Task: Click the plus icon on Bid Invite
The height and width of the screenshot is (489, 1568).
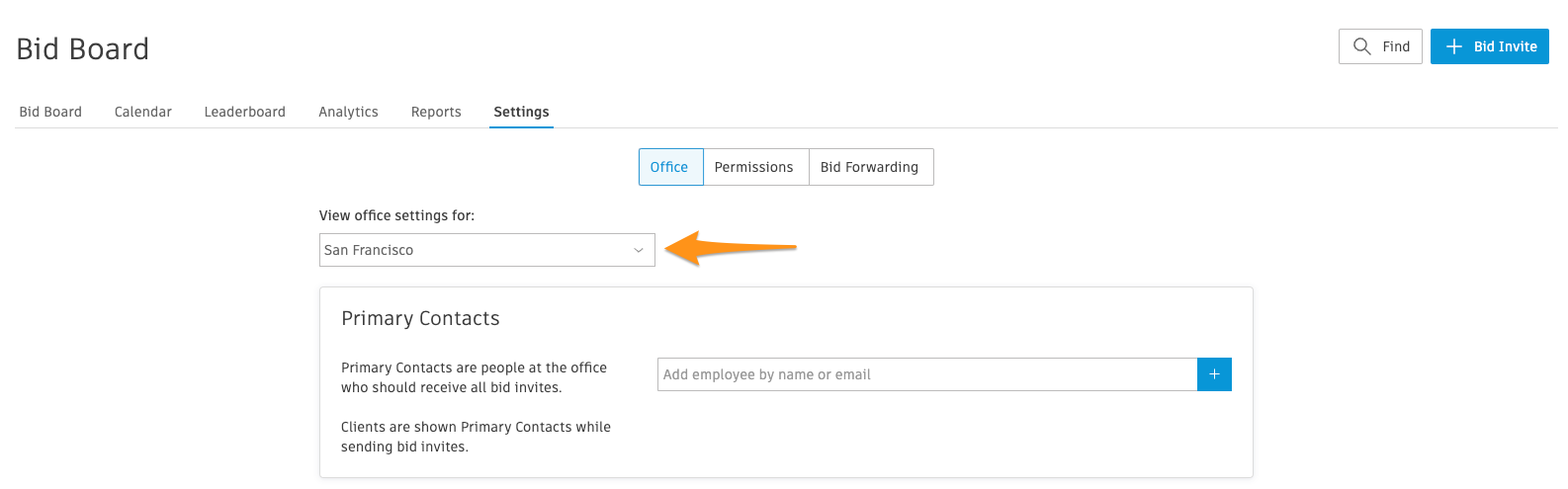Action: tap(1453, 46)
